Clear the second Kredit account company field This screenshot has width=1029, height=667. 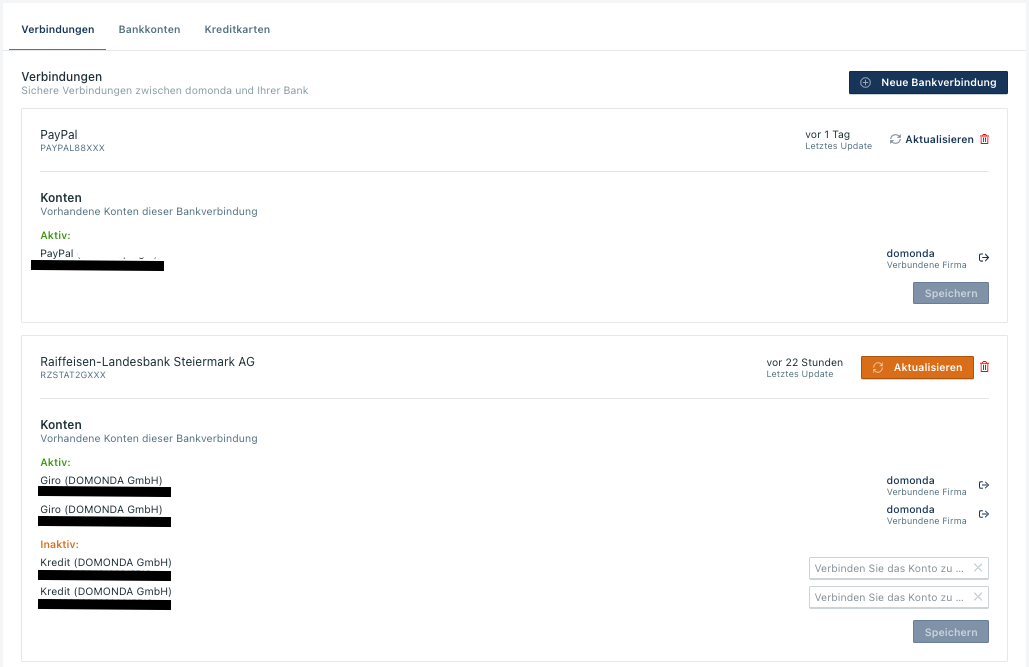[x=978, y=597]
